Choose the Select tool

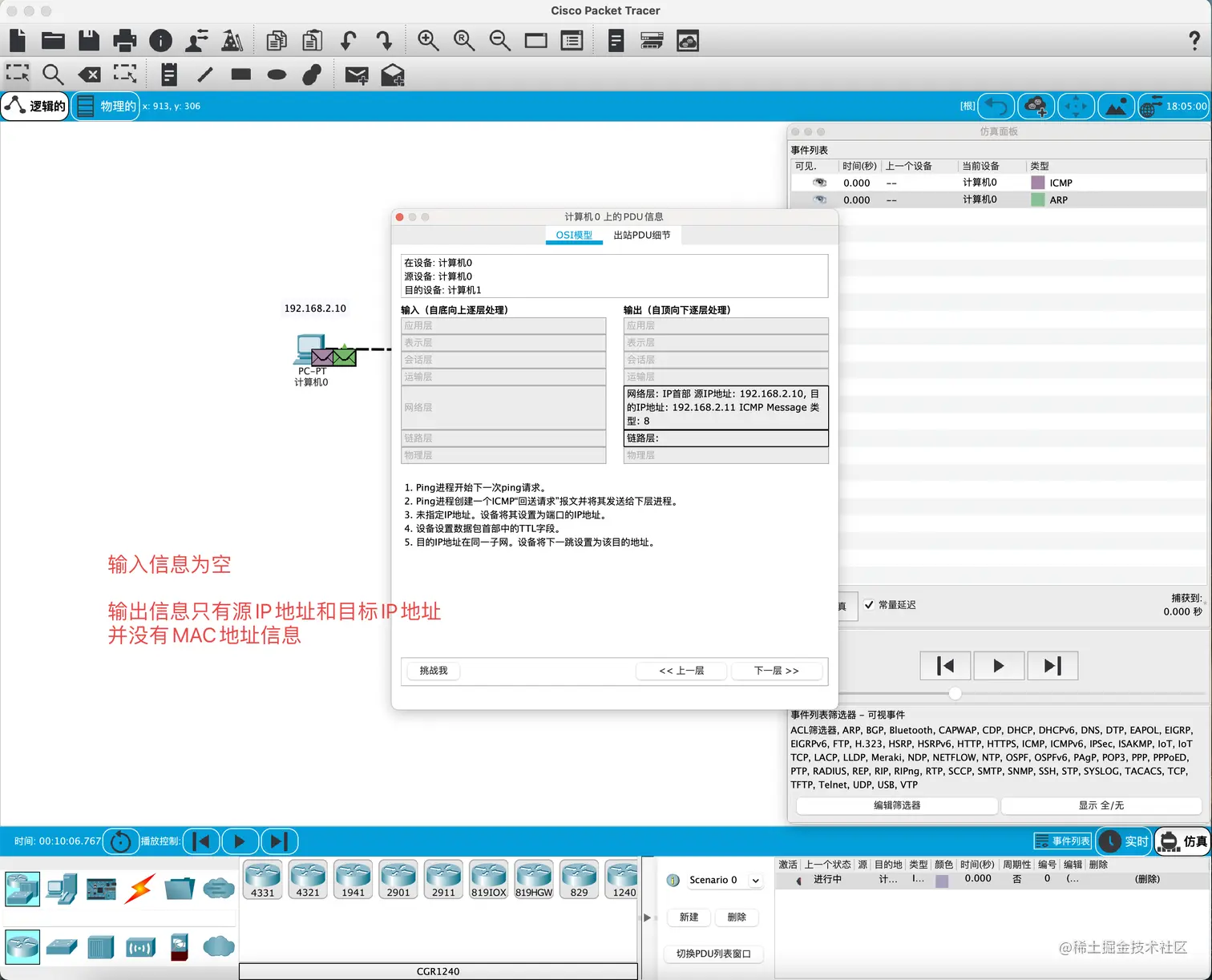[18, 74]
